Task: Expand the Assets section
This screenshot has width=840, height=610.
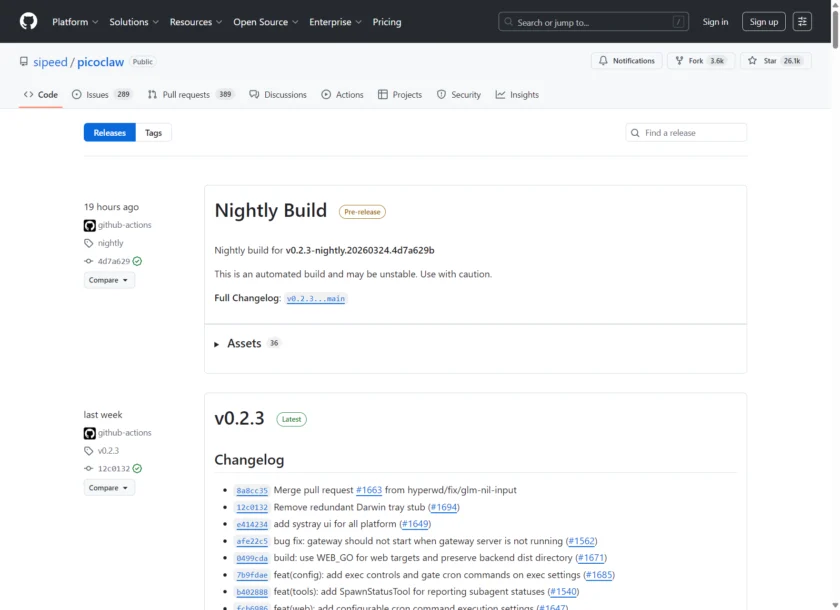Action: coord(243,343)
